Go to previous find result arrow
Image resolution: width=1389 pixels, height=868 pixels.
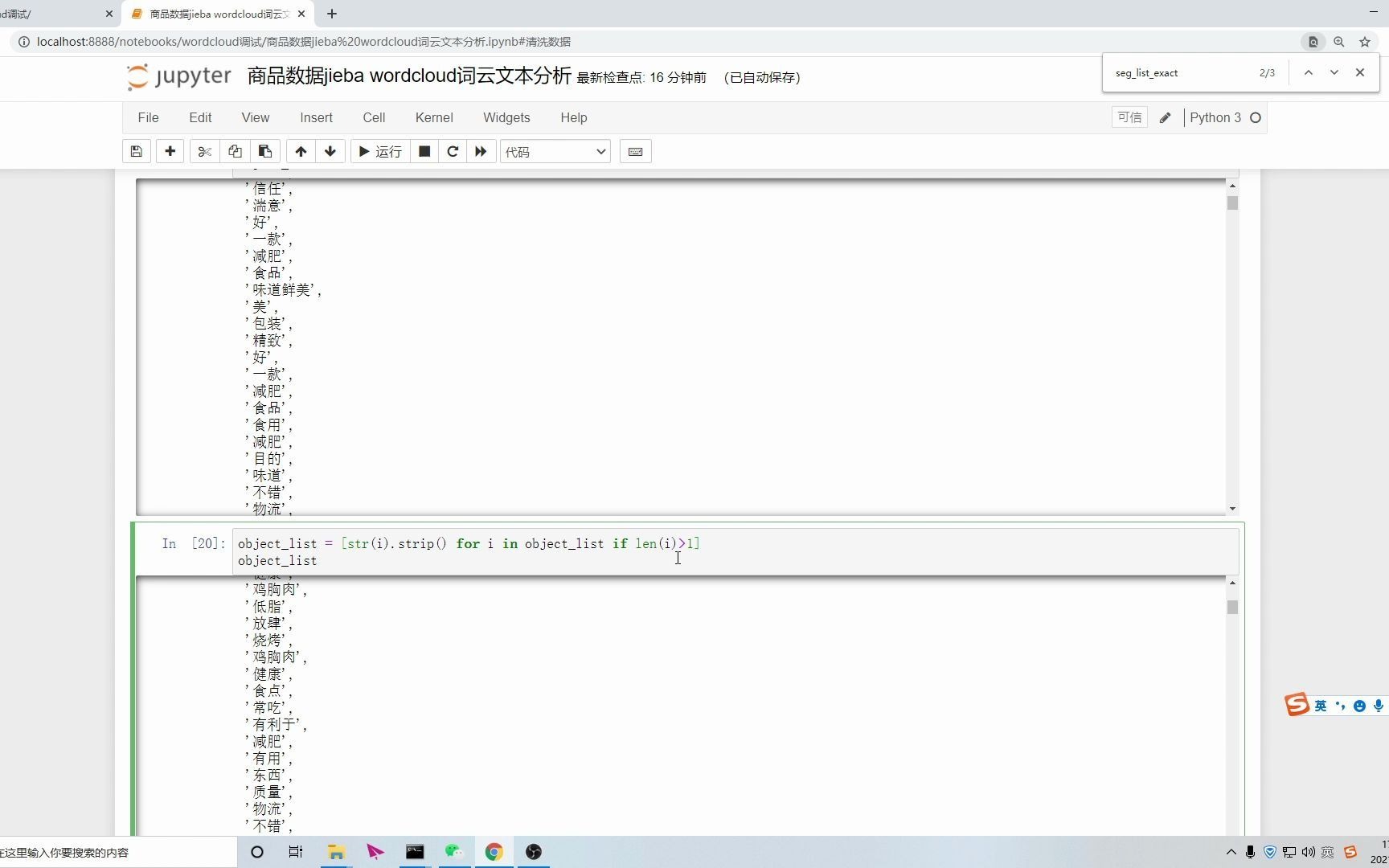[x=1308, y=72]
